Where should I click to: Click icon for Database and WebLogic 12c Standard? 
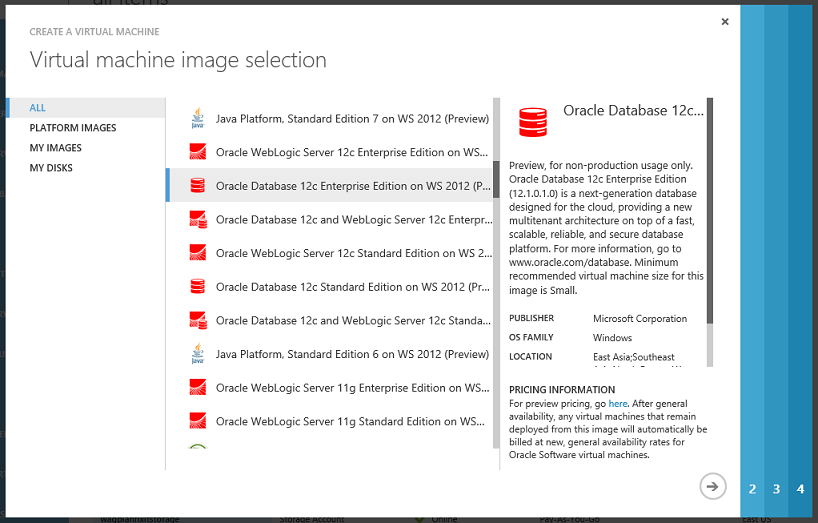(198, 320)
